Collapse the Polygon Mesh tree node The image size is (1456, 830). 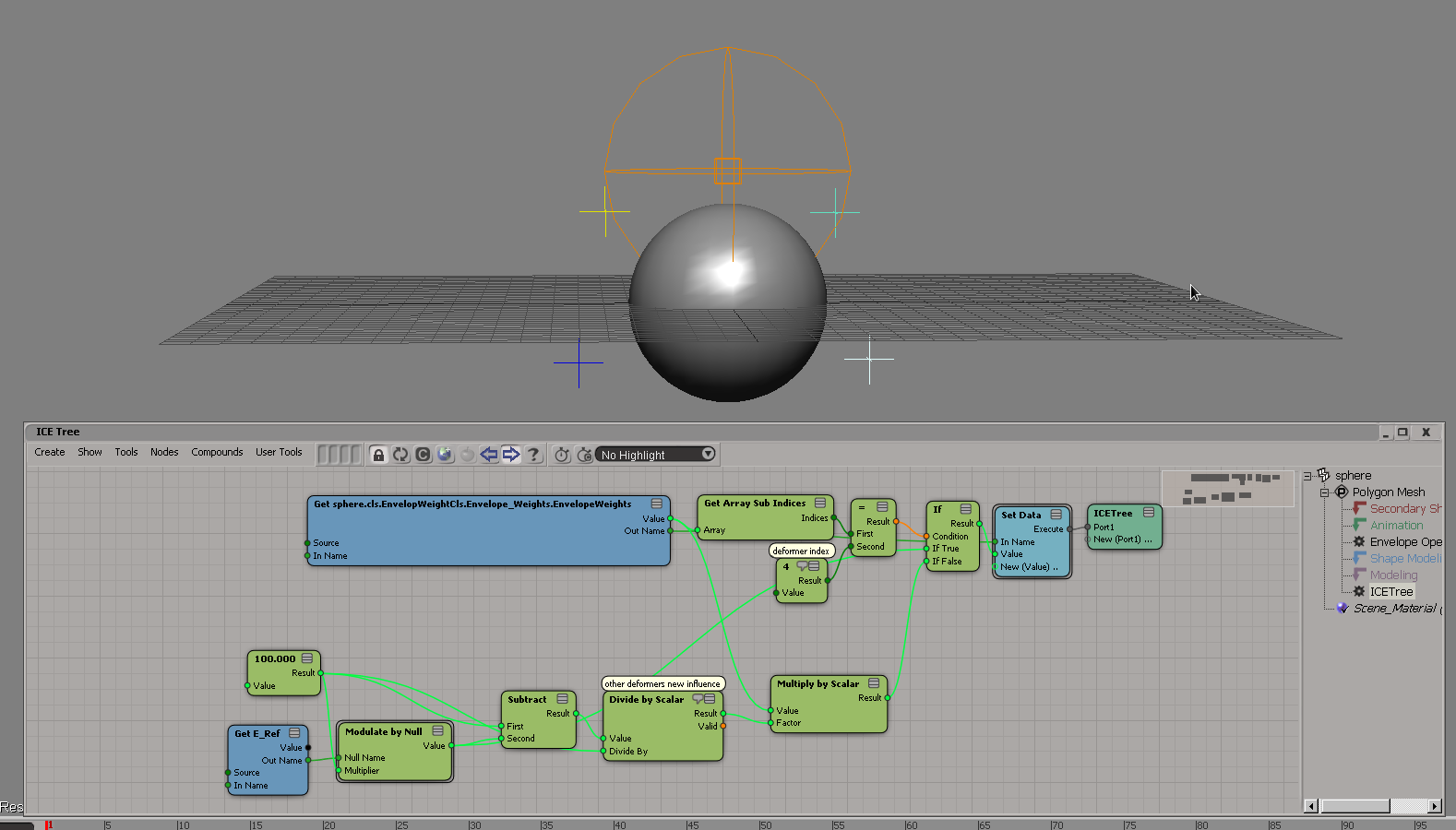pos(1324,492)
